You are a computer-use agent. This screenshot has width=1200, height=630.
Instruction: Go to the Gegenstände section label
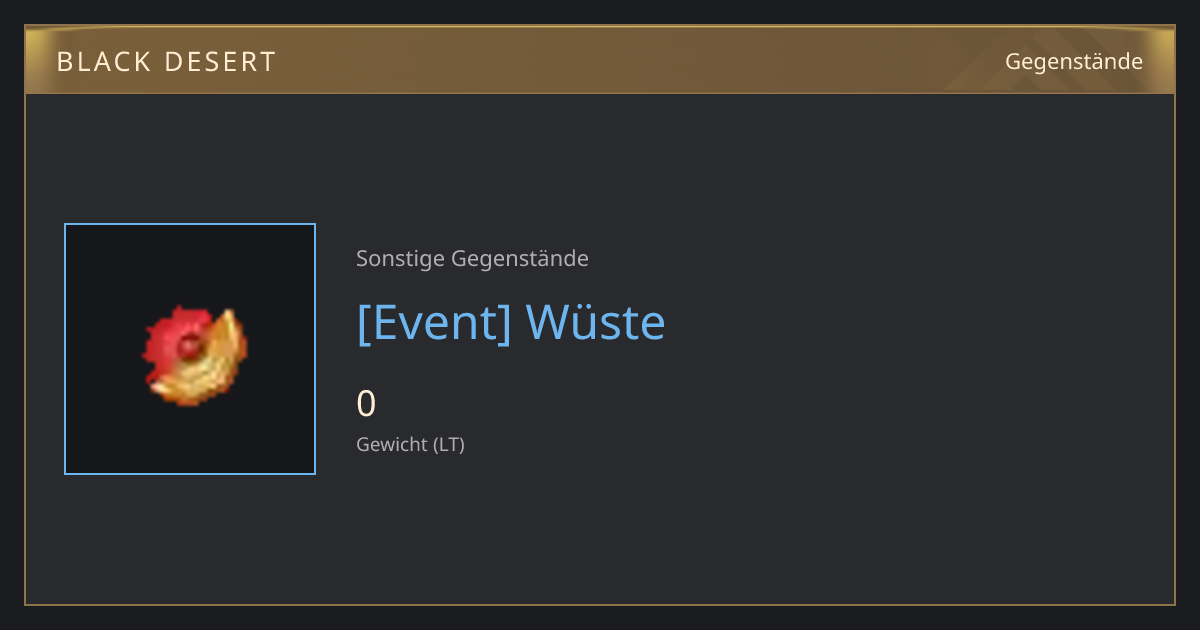pyautogui.click(x=1074, y=62)
